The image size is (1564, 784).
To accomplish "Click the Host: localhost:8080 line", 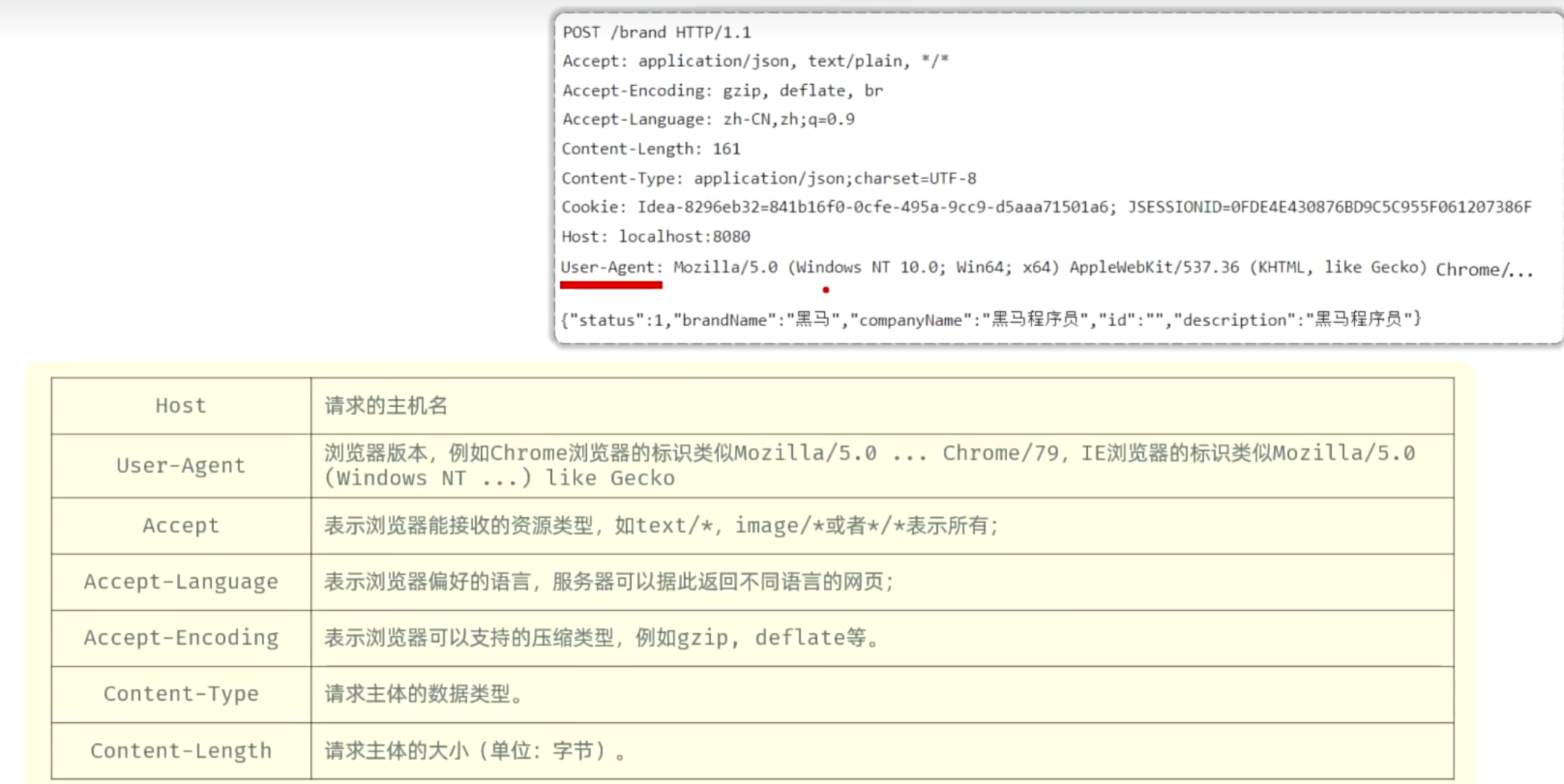I will [x=656, y=237].
